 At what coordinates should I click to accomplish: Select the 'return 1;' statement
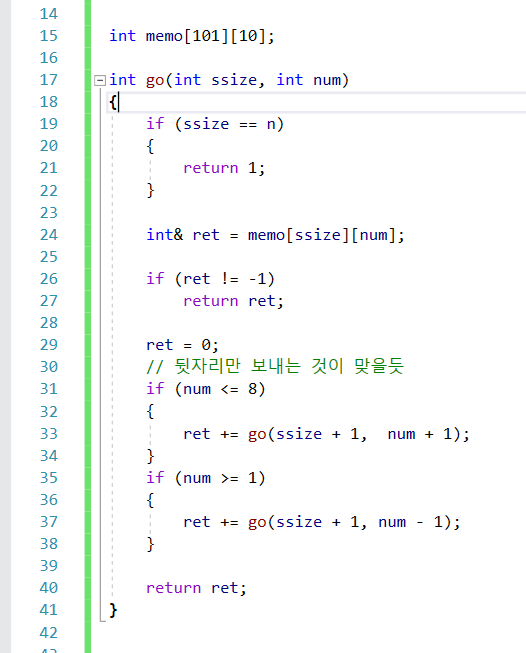pos(224,168)
